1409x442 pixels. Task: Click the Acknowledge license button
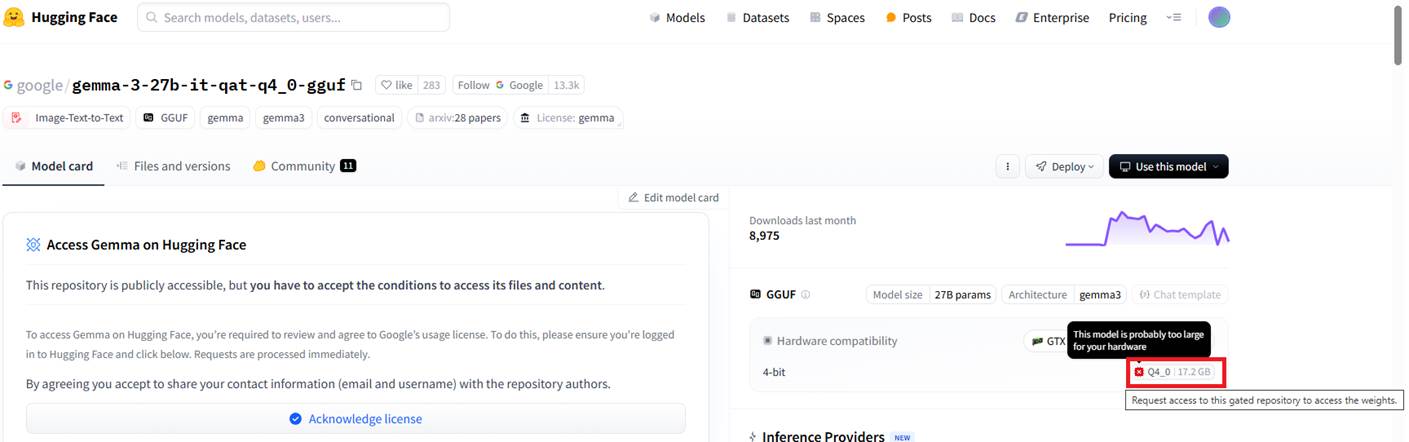[x=356, y=419]
